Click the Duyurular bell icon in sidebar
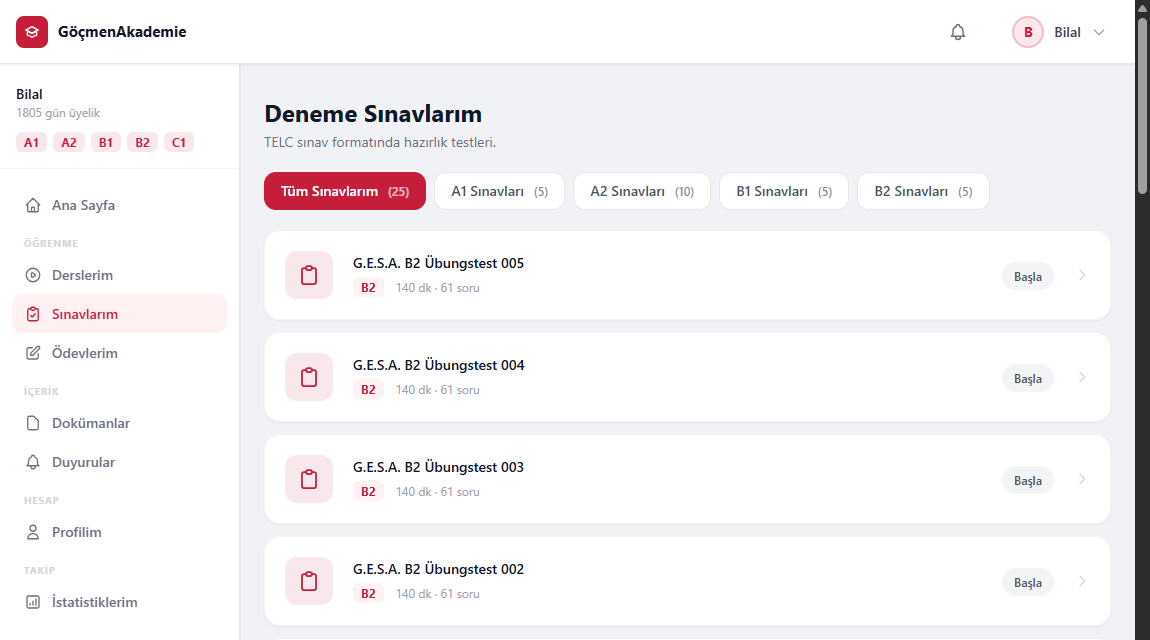 [x=33, y=462]
